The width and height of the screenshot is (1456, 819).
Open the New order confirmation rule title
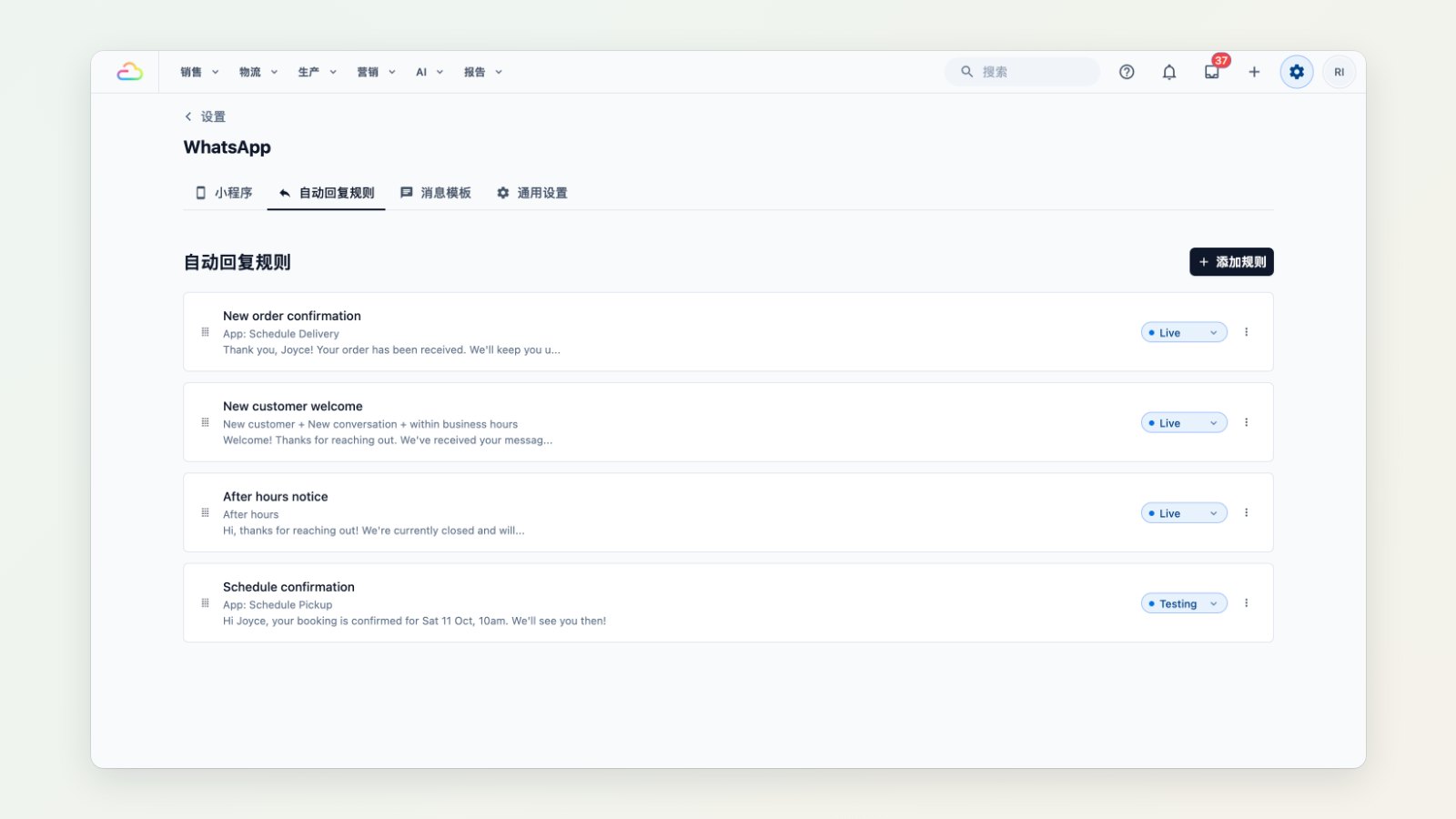point(292,316)
